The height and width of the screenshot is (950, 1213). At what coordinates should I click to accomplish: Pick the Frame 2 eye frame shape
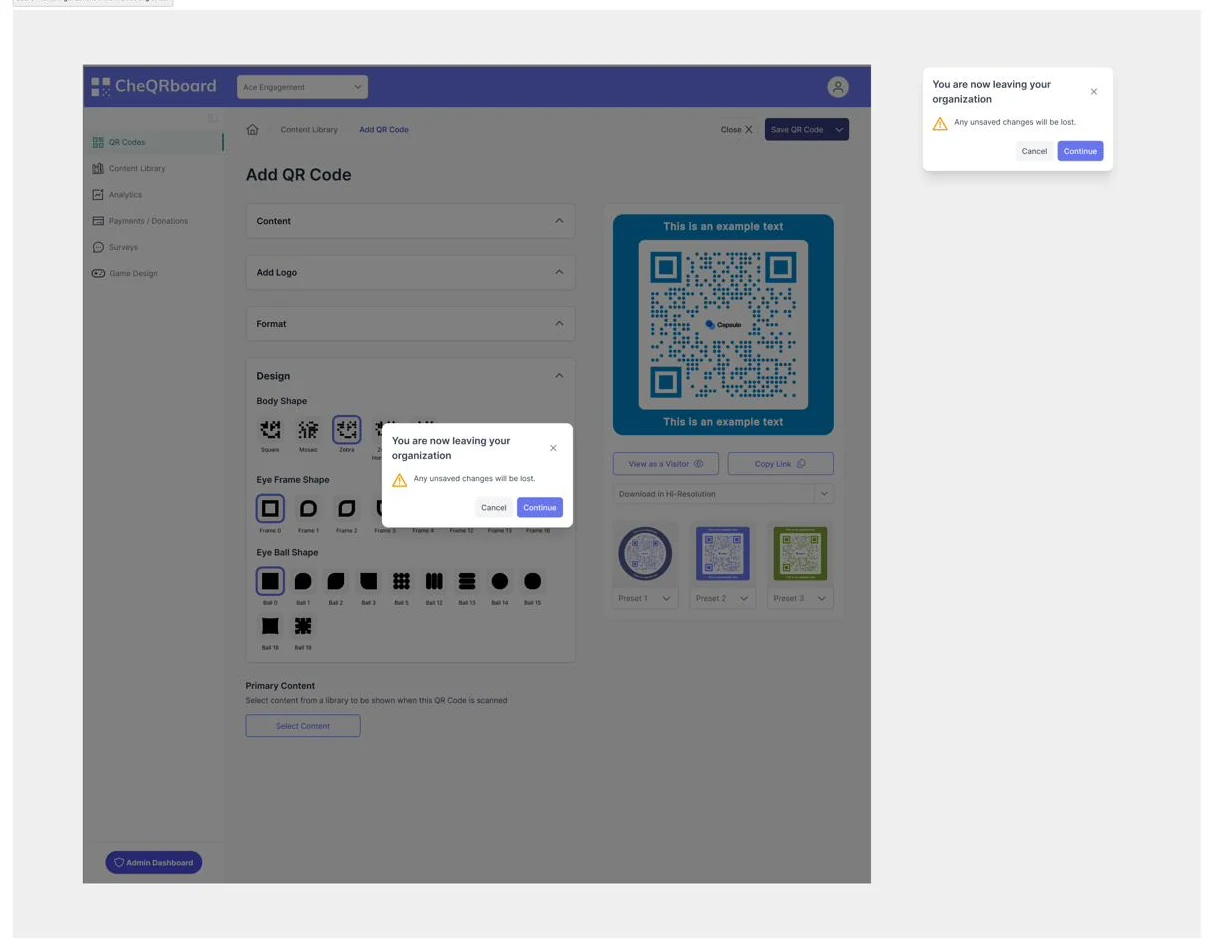point(346,509)
